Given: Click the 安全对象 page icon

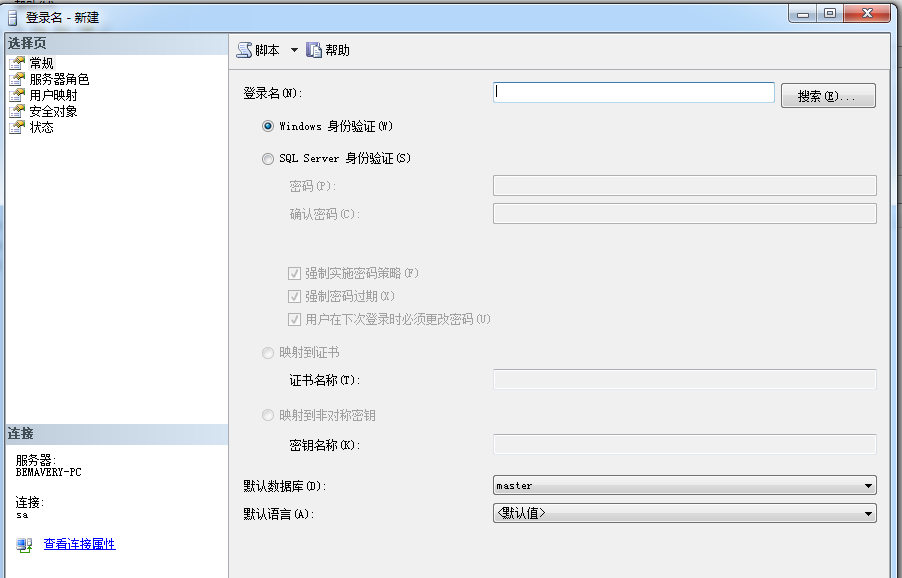Looking at the screenshot, I should 17,111.
